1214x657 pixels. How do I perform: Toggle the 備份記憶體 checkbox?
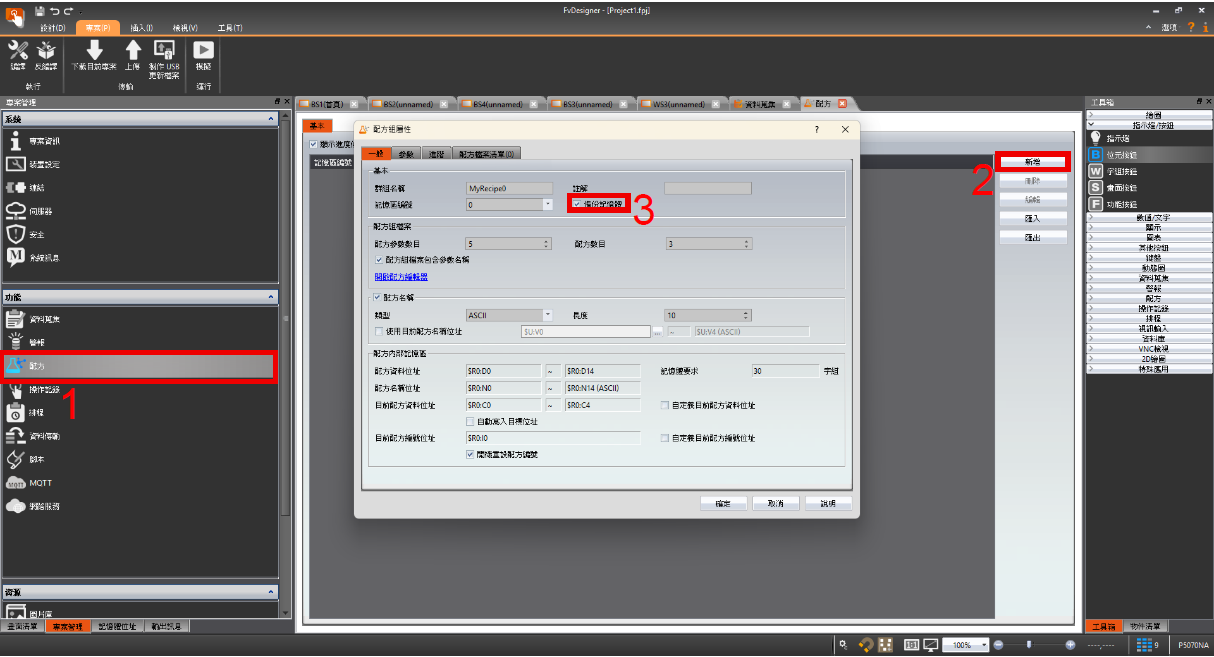(577, 204)
